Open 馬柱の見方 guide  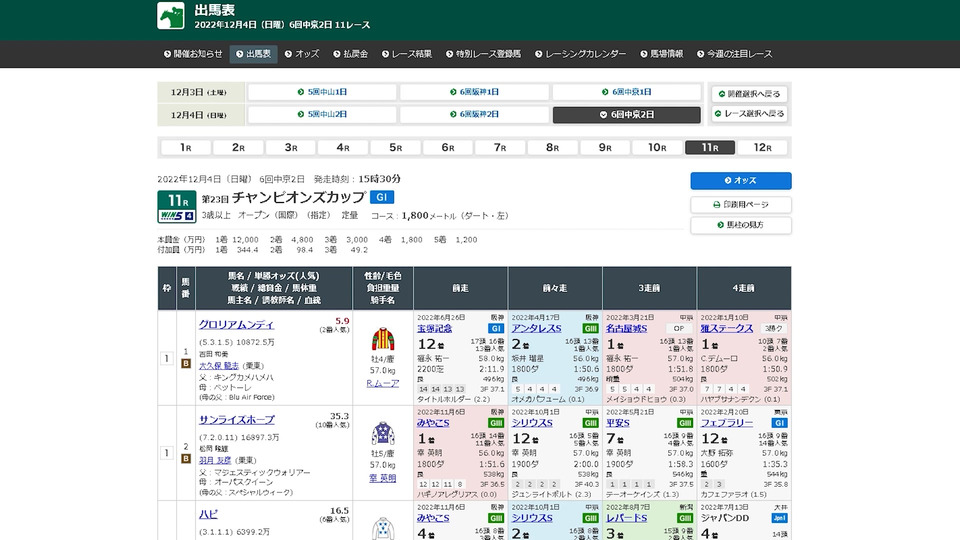point(741,225)
